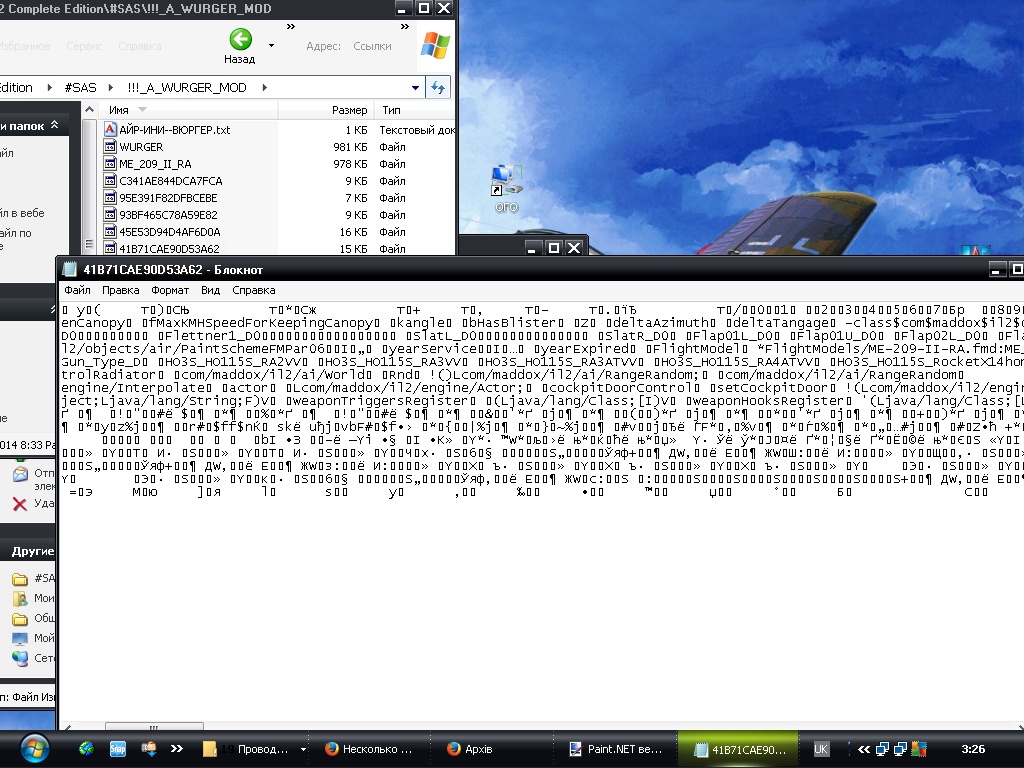
Task: Select the АЙР-ИНИ--ВЮРГЕР.txt file icon
Action: tap(110, 129)
